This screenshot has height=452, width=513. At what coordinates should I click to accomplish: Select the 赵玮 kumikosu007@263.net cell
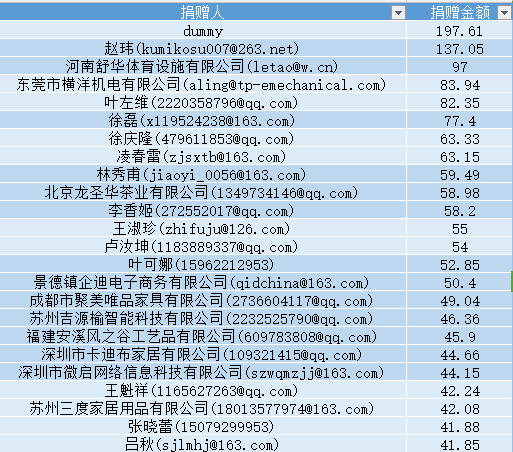[x=203, y=49]
